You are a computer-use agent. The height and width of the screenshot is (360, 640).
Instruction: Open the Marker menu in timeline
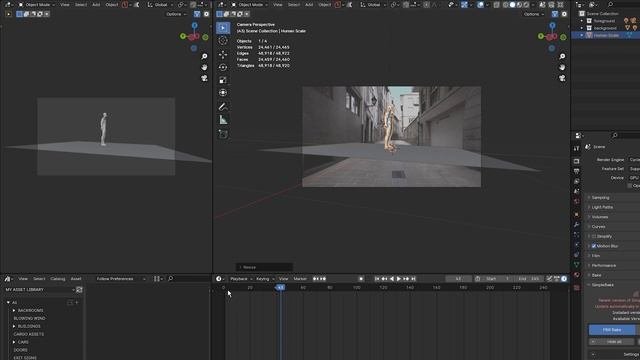tap(300, 279)
